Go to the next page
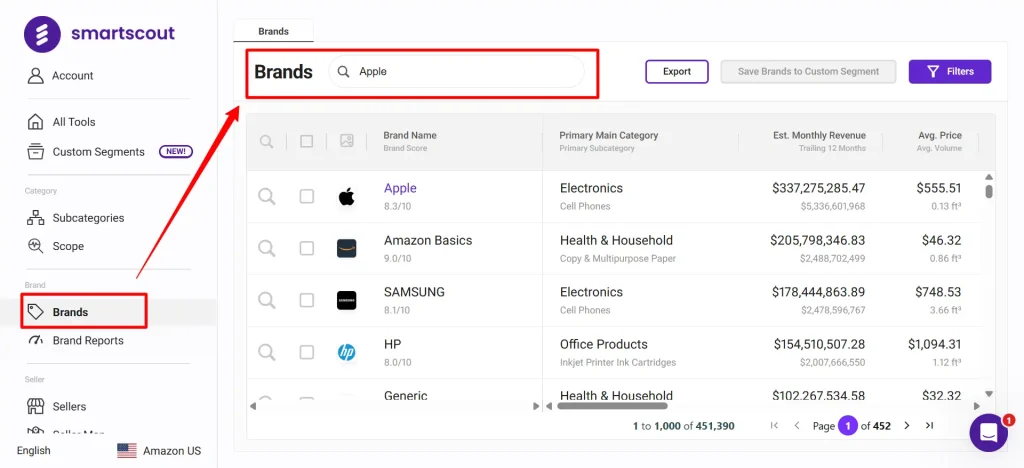Image resolution: width=1024 pixels, height=468 pixels. click(x=906, y=426)
